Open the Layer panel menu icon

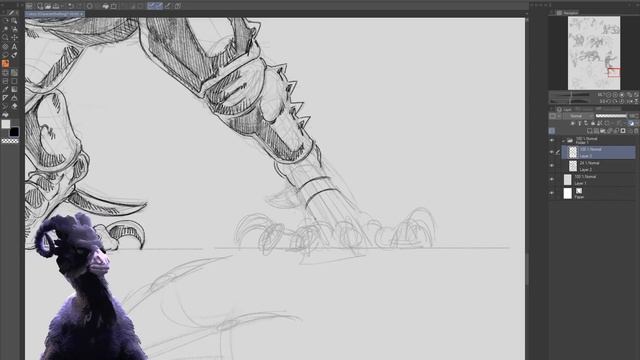click(551, 109)
